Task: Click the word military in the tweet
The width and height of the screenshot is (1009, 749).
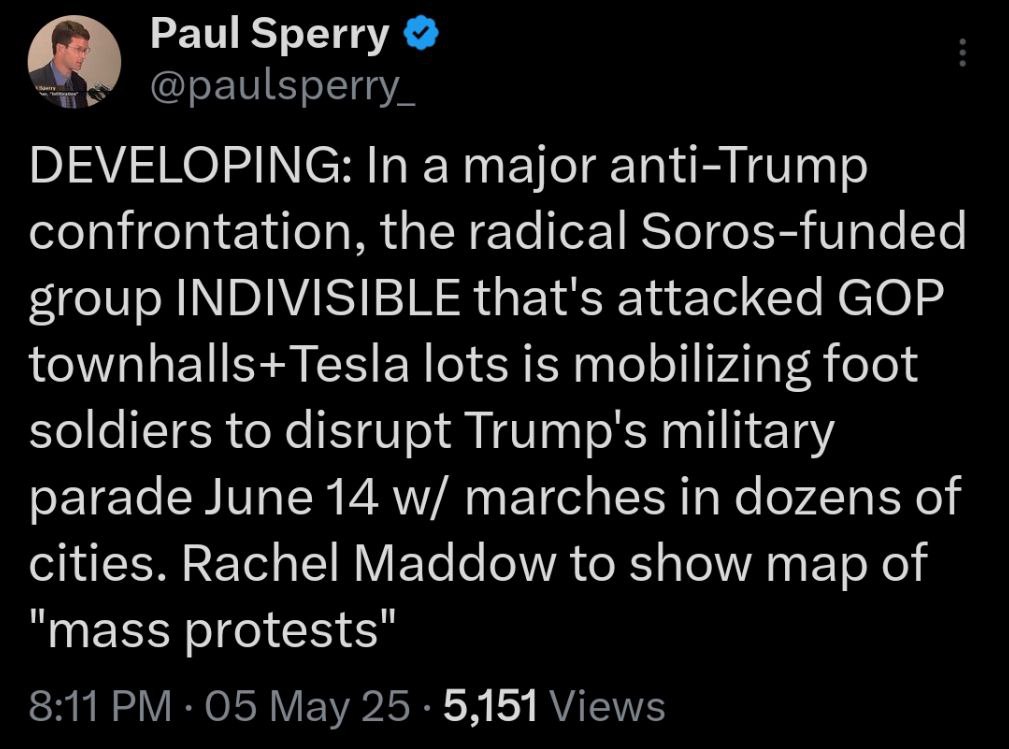Action: (x=747, y=431)
